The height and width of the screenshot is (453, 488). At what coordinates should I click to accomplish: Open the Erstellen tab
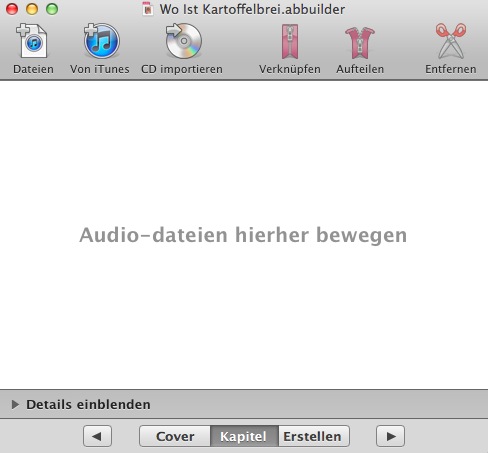pyautogui.click(x=314, y=436)
